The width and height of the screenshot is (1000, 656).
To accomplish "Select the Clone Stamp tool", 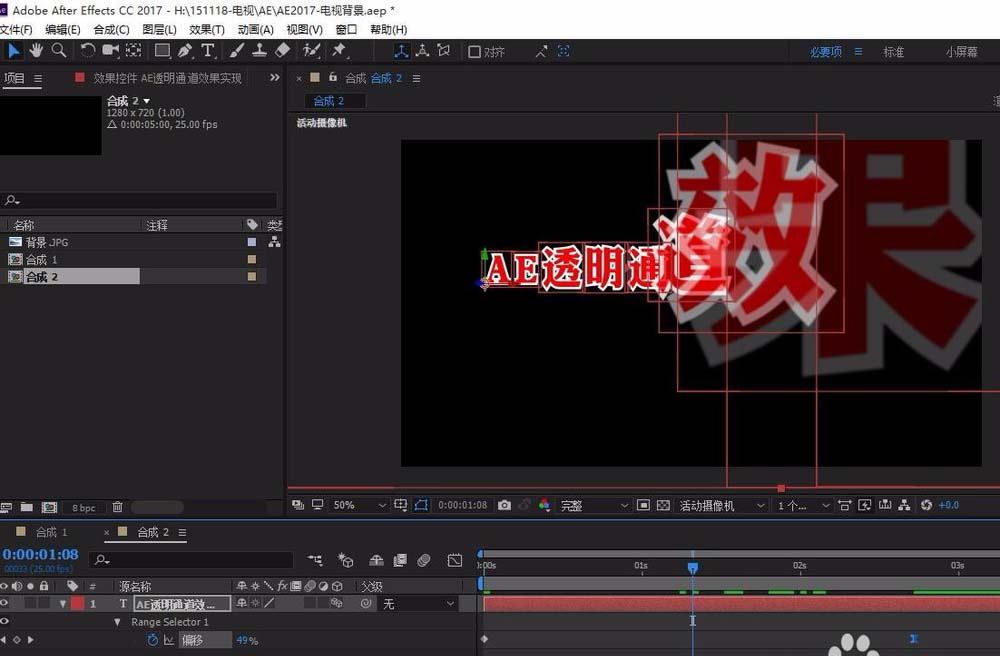I will click(258, 49).
